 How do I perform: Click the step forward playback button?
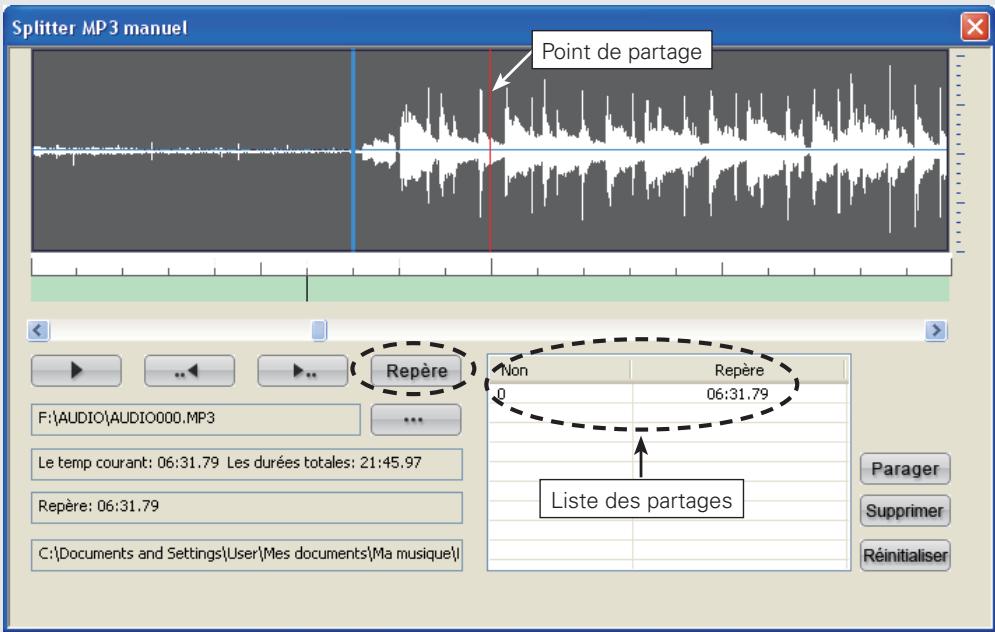point(303,371)
